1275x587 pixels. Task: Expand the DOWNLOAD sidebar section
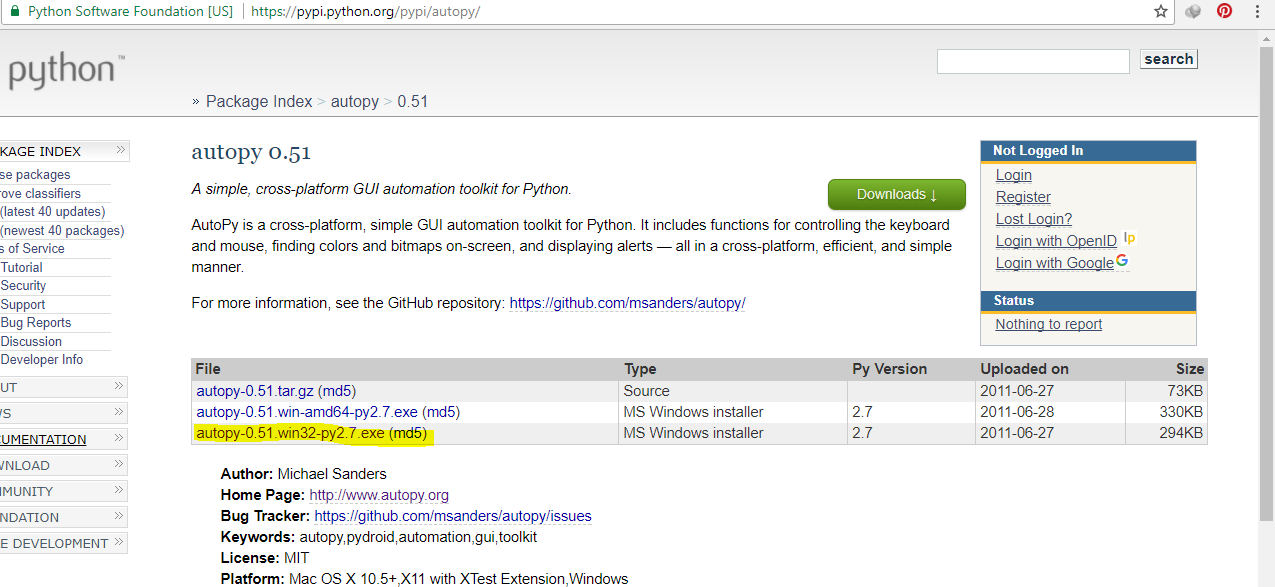pyautogui.click(x=119, y=464)
